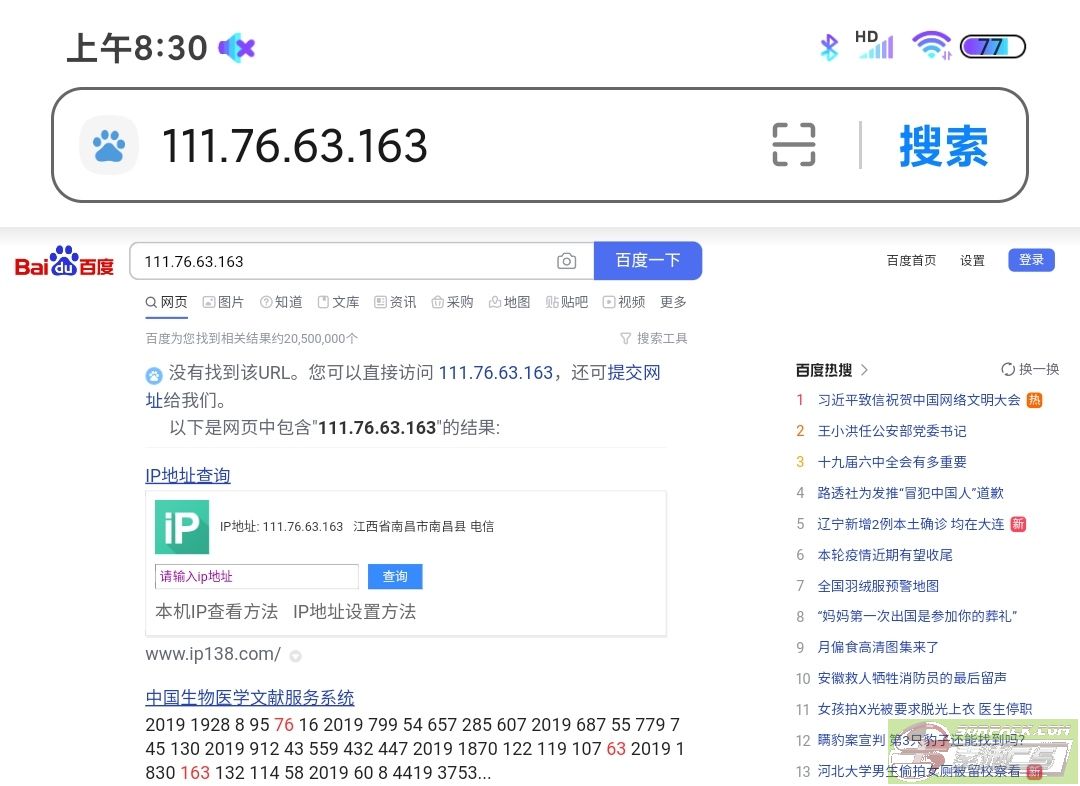Tap the Baidu paw icon in address bar
Viewport: 1080px width, 786px height.
pyautogui.click(x=109, y=145)
